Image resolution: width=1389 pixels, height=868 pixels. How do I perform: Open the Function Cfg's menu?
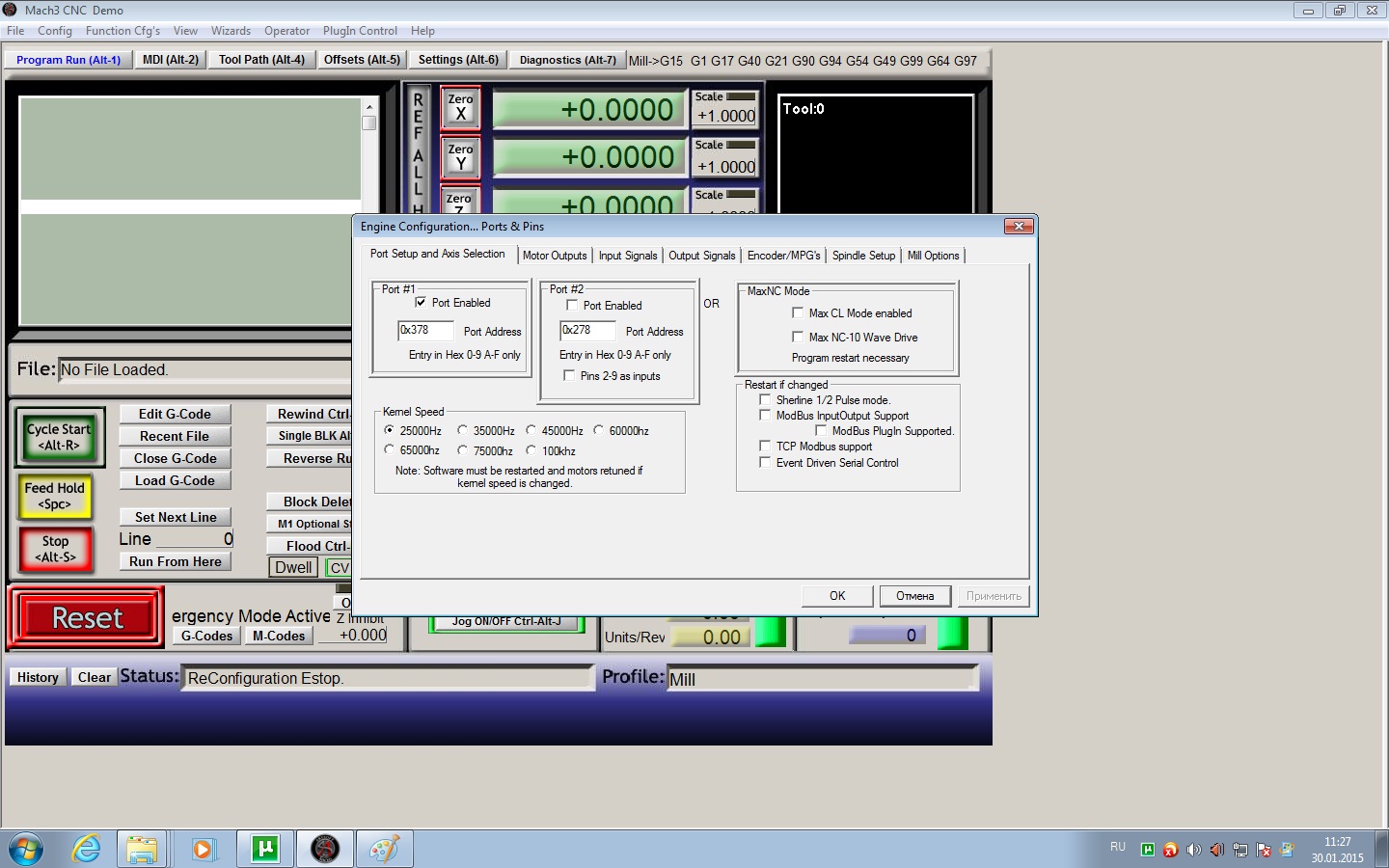[x=123, y=31]
